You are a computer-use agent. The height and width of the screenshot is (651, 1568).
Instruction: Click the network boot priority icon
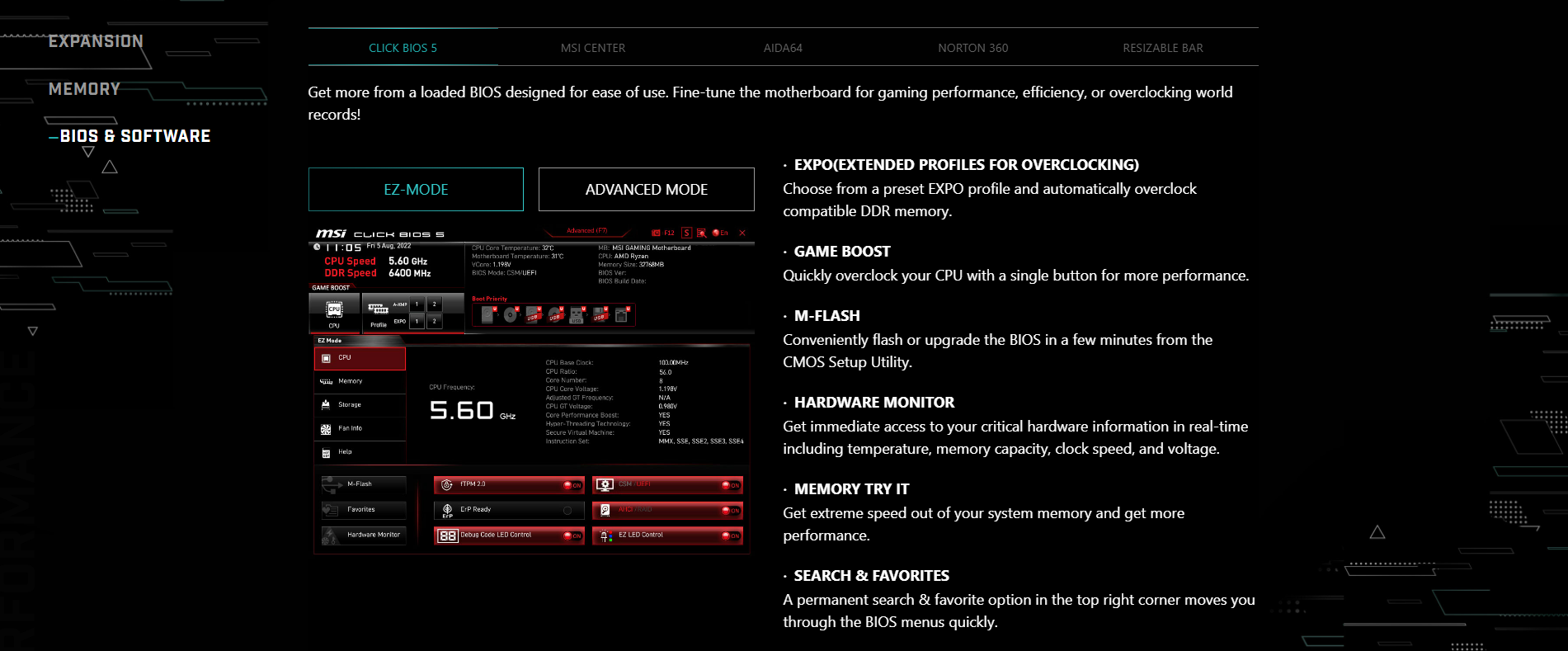tap(622, 315)
